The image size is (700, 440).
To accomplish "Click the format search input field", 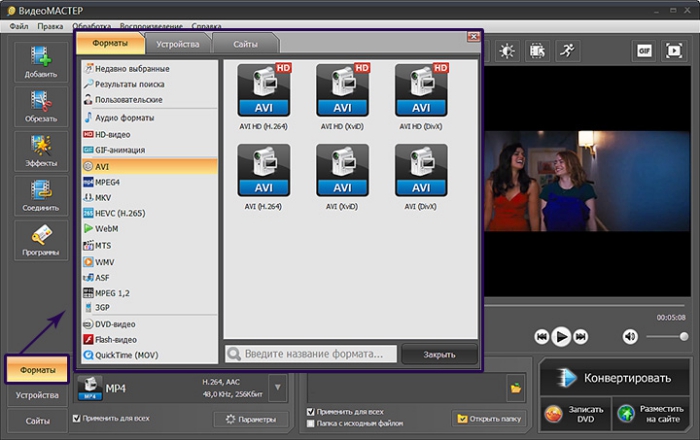I will pyautogui.click(x=311, y=354).
